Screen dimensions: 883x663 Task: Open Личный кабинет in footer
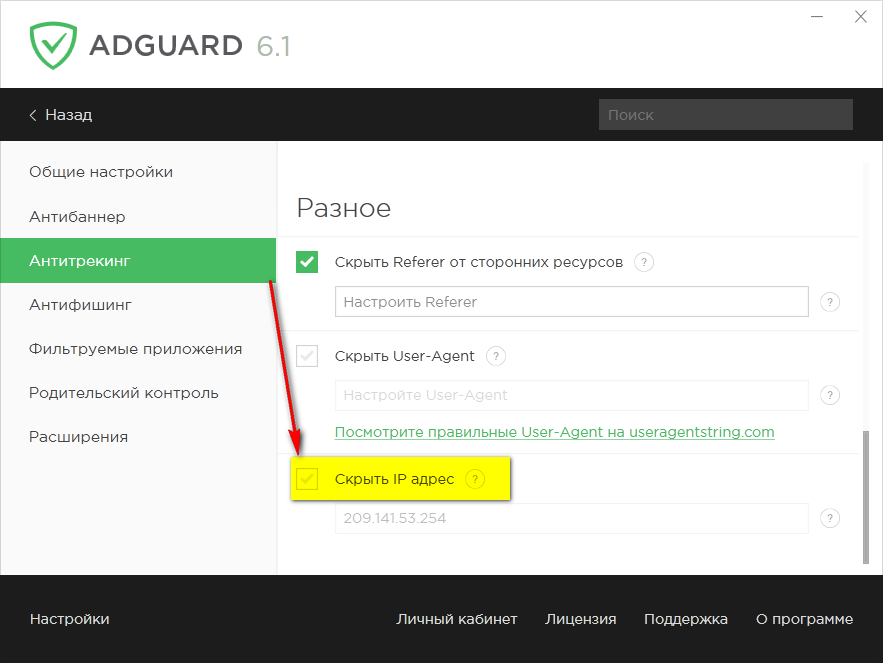tap(456, 619)
